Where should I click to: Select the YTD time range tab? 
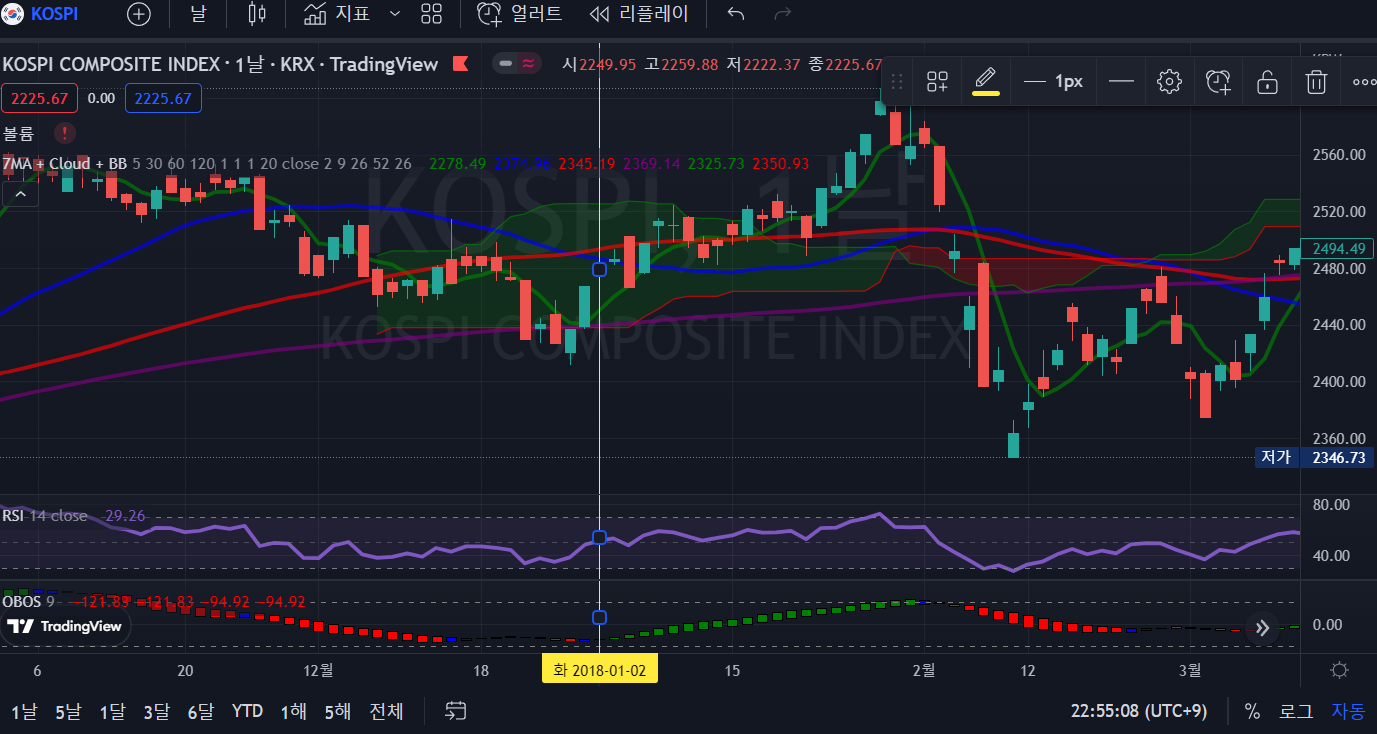pos(247,711)
